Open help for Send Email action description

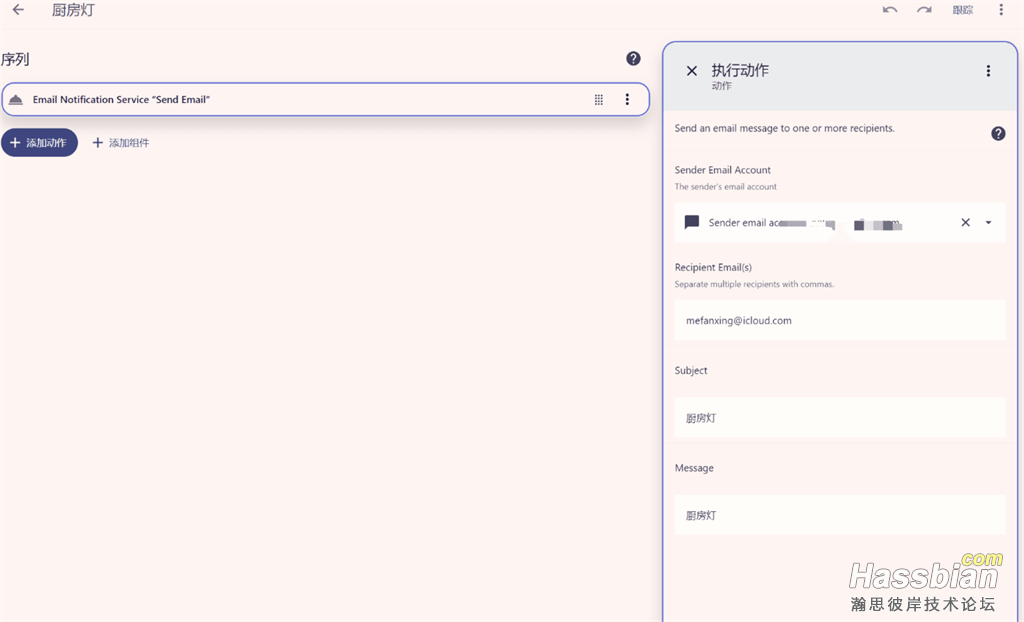point(998,133)
